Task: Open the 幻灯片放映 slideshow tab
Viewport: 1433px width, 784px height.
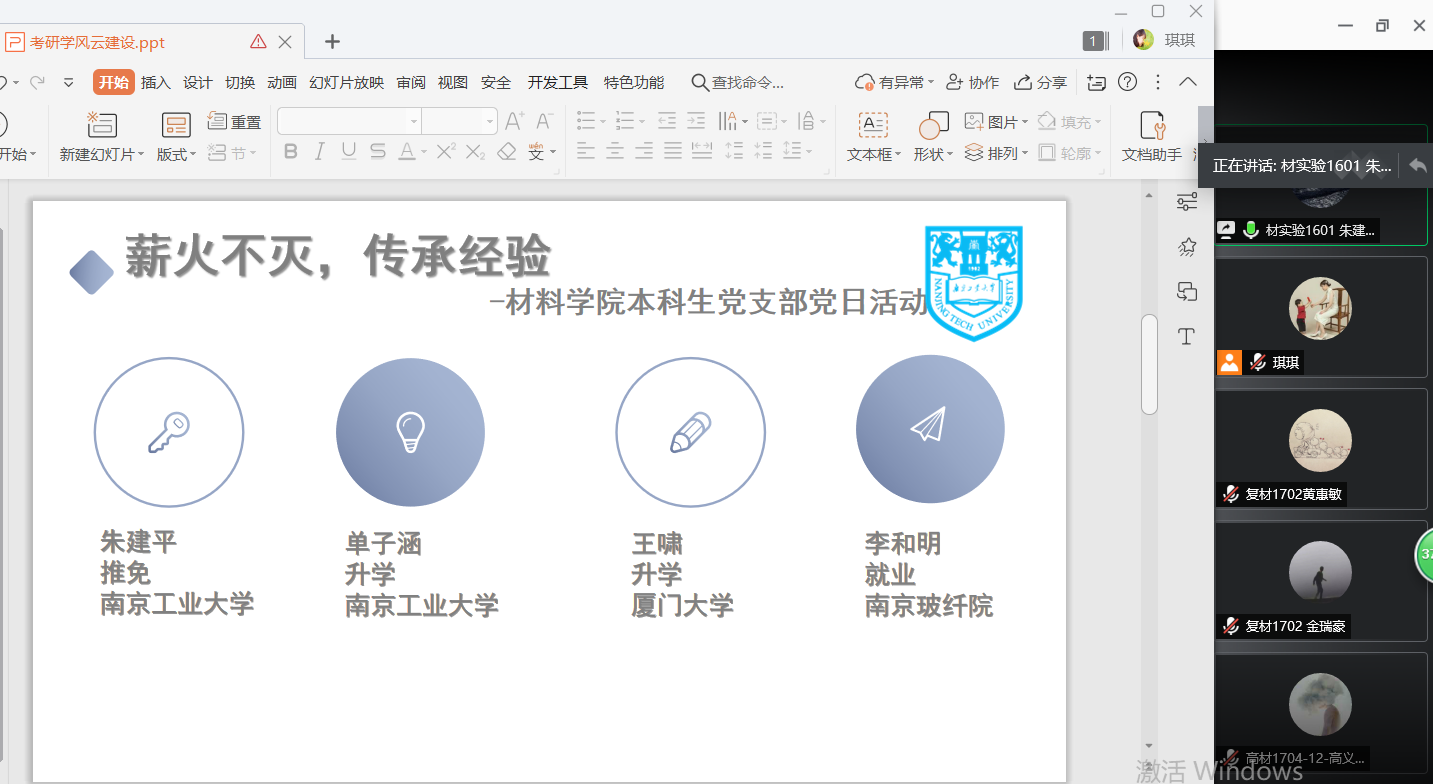Action: point(346,82)
